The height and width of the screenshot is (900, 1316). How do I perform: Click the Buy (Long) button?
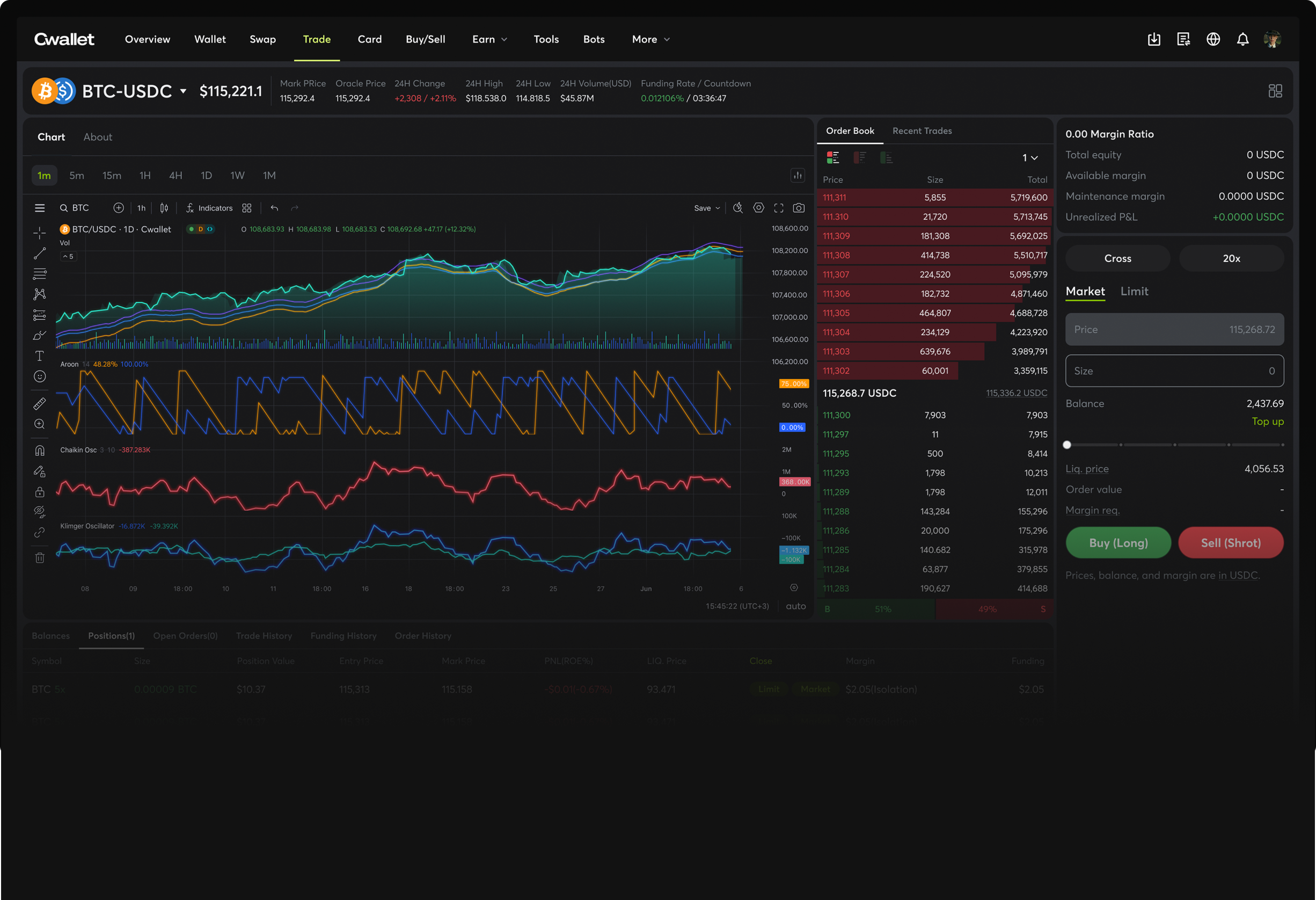pyautogui.click(x=1118, y=542)
